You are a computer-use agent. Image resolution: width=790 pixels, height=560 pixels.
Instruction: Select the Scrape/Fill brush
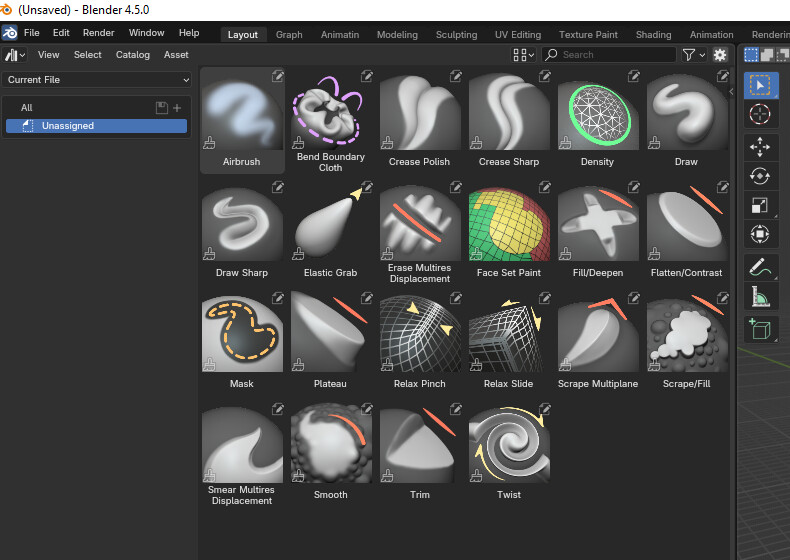(x=687, y=342)
